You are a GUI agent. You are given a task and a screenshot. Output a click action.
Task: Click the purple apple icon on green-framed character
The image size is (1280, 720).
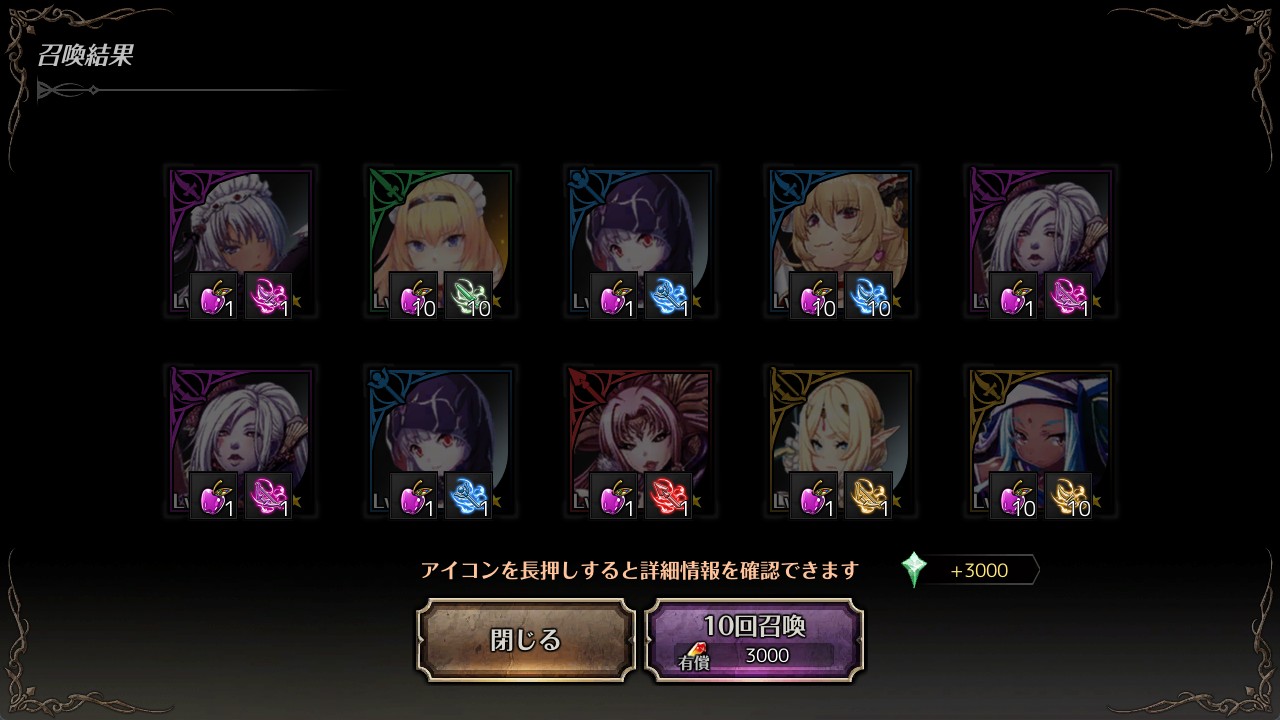pos(413,295)
